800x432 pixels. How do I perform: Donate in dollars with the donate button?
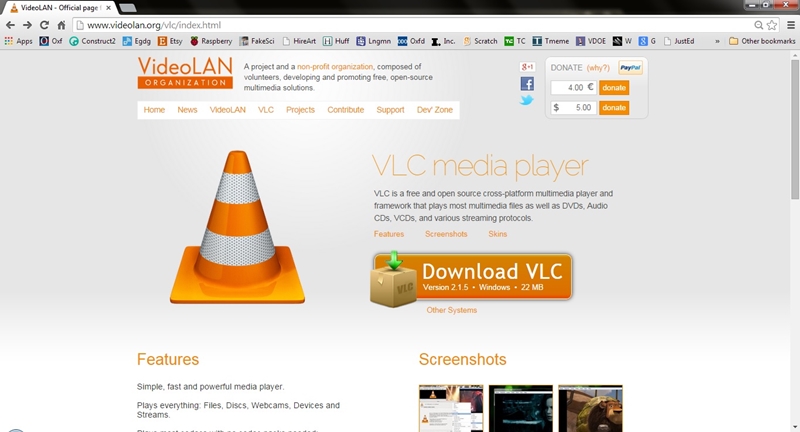[614, 108]
